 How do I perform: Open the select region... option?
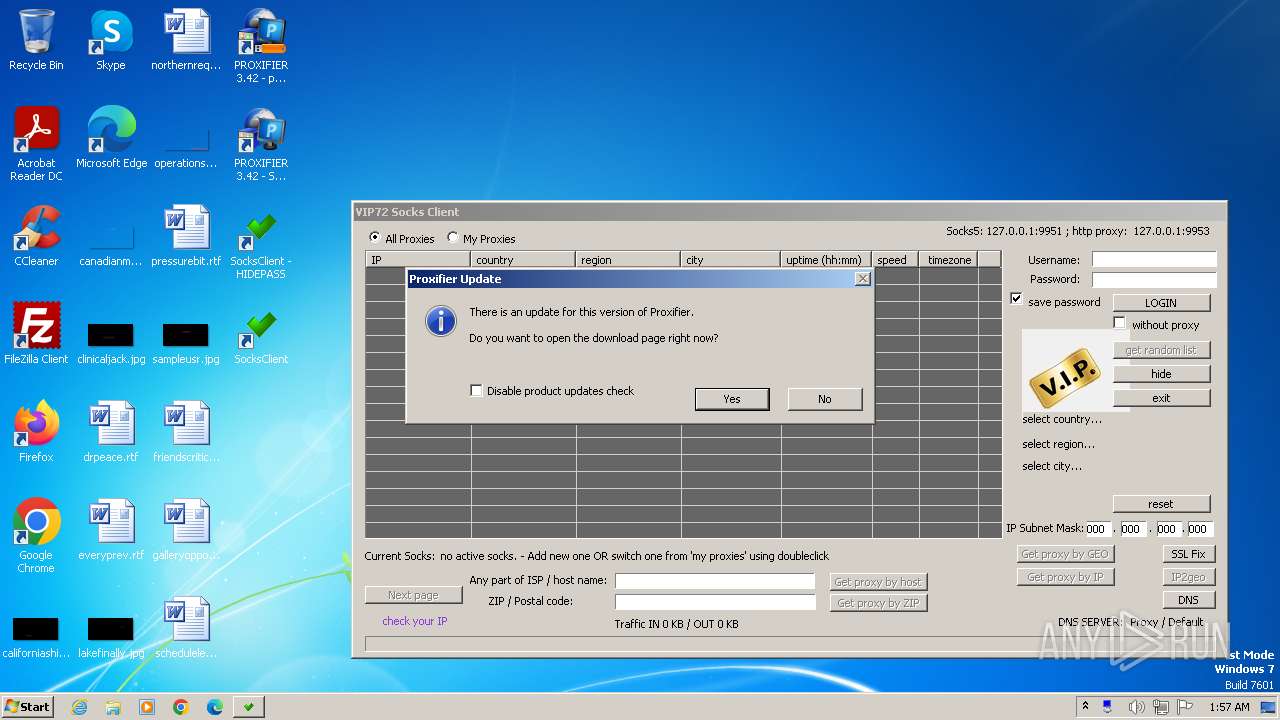tap(1058, 444)
